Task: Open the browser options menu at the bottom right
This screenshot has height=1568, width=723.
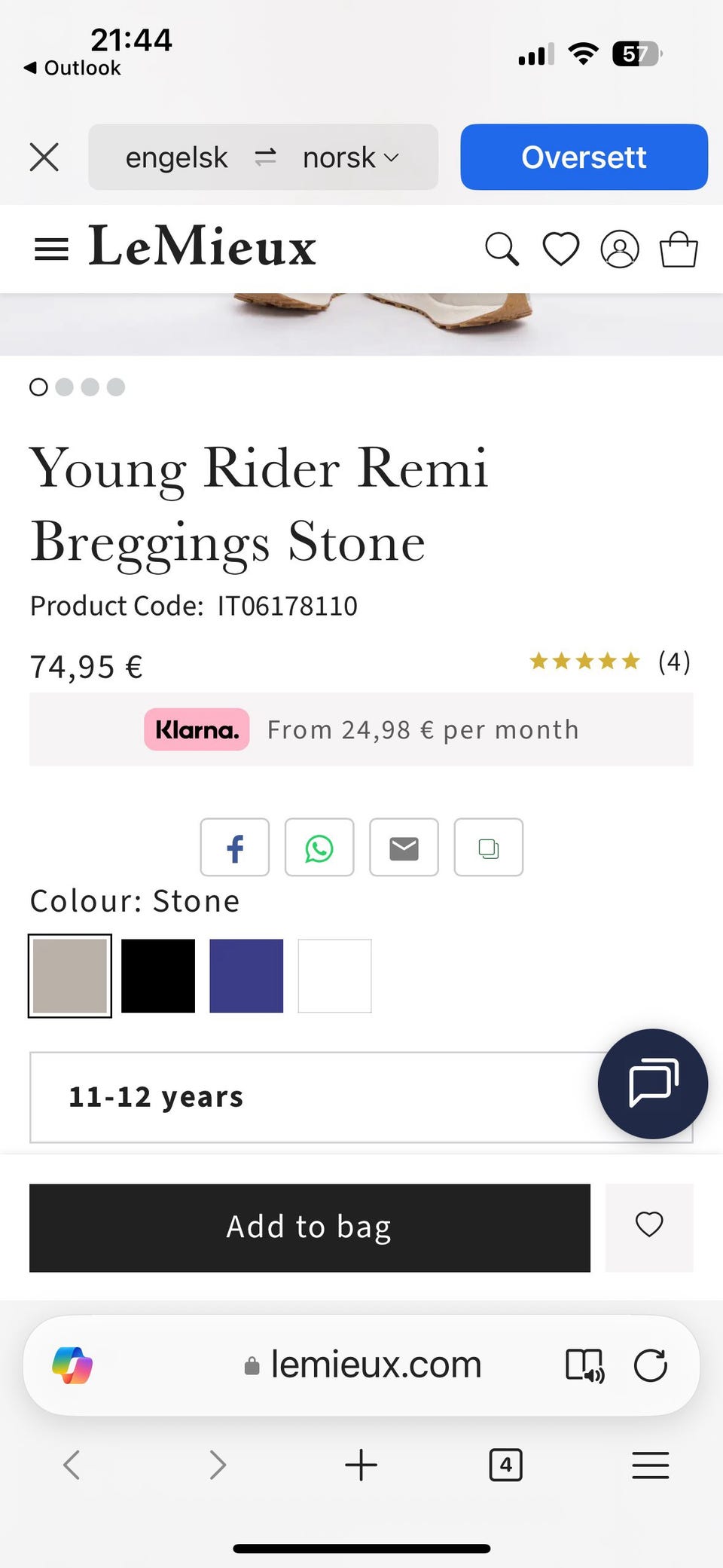Action: (650, 1466)
